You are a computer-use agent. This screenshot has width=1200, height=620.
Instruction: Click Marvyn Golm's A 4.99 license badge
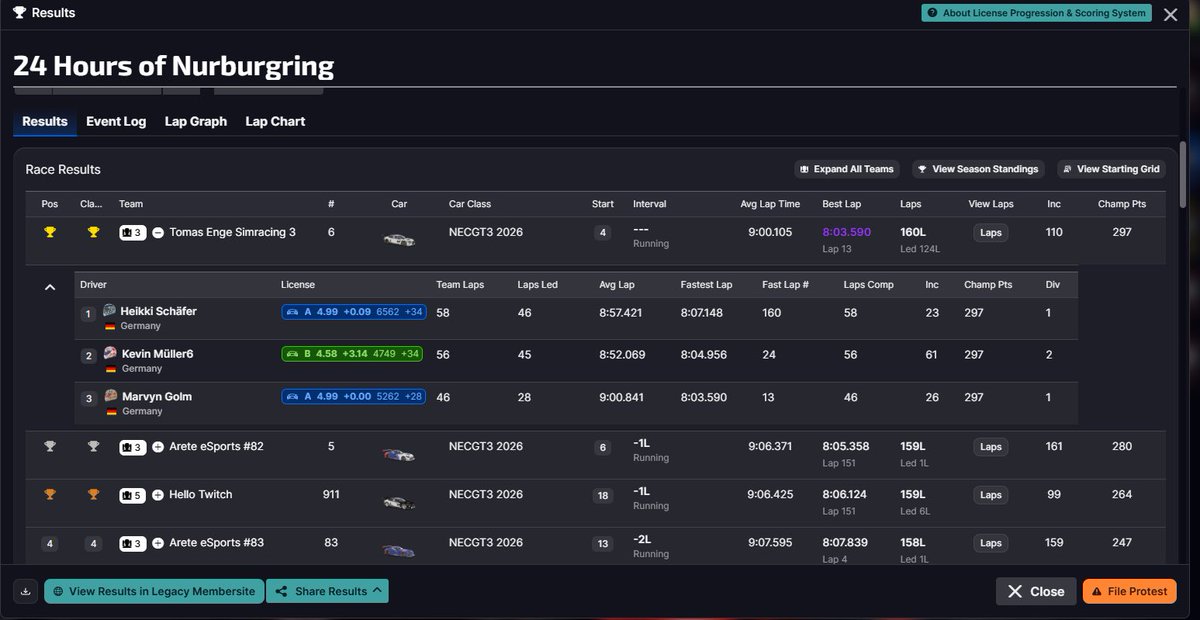click(354, 397)
